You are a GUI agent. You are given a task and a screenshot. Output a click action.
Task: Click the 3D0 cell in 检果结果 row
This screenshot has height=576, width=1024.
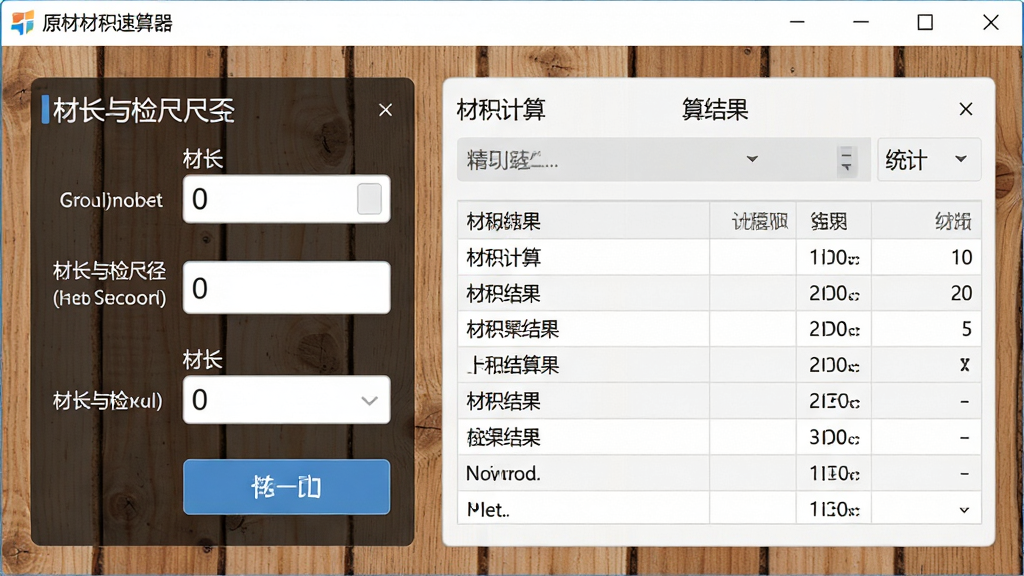point(833,437)
